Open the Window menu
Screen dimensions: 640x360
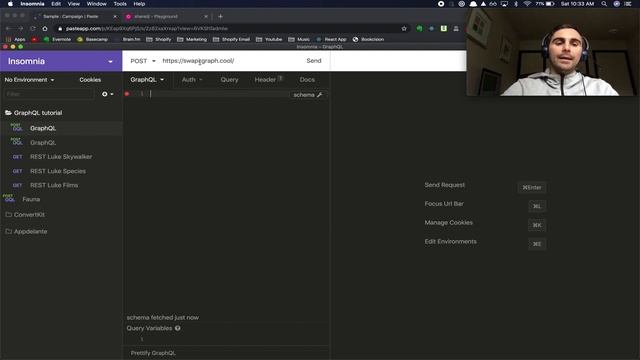coord(96,4)
